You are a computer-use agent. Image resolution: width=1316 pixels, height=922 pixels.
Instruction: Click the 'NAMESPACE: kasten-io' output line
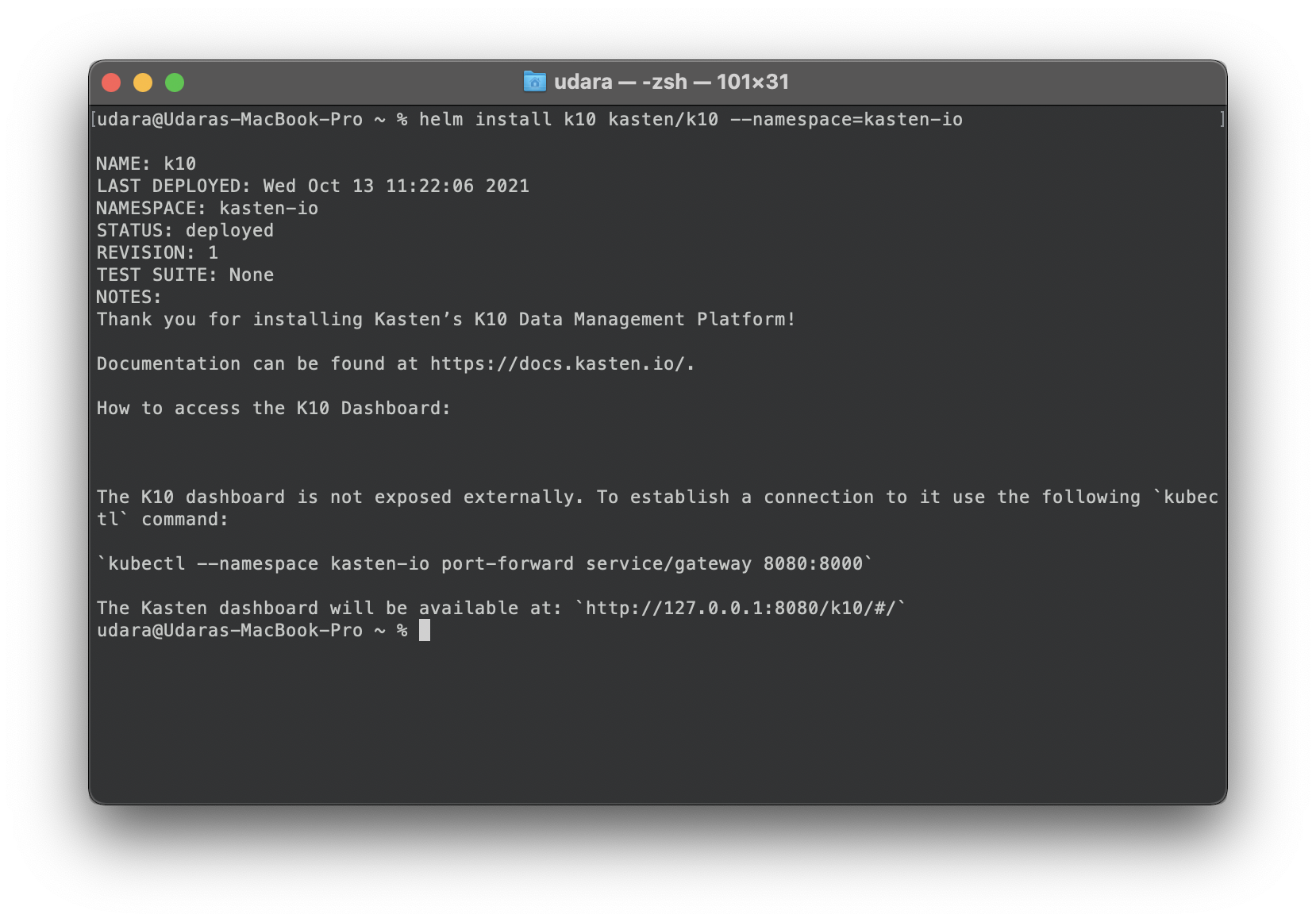(207, 209)
